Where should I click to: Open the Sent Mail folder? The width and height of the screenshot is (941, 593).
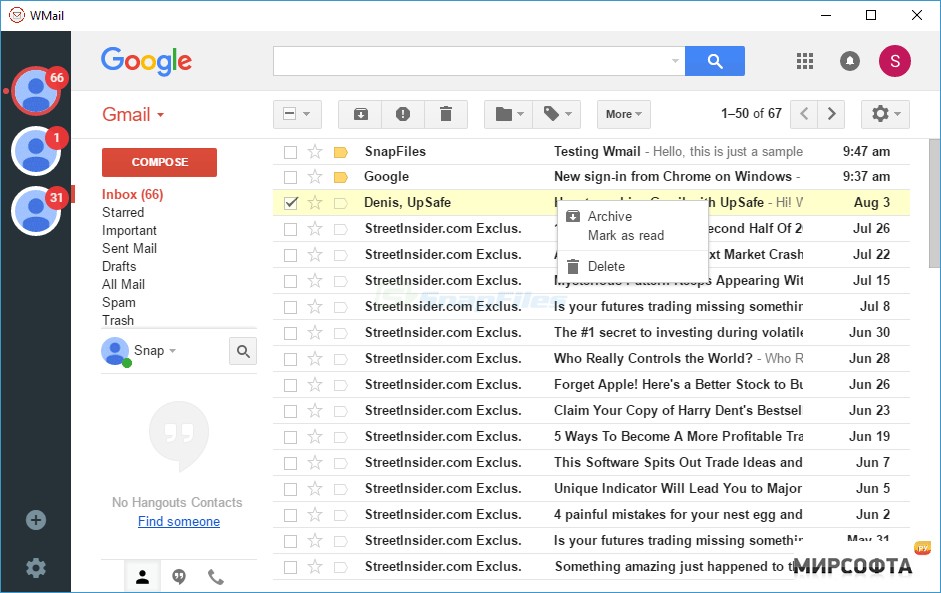tap(129, 248)
